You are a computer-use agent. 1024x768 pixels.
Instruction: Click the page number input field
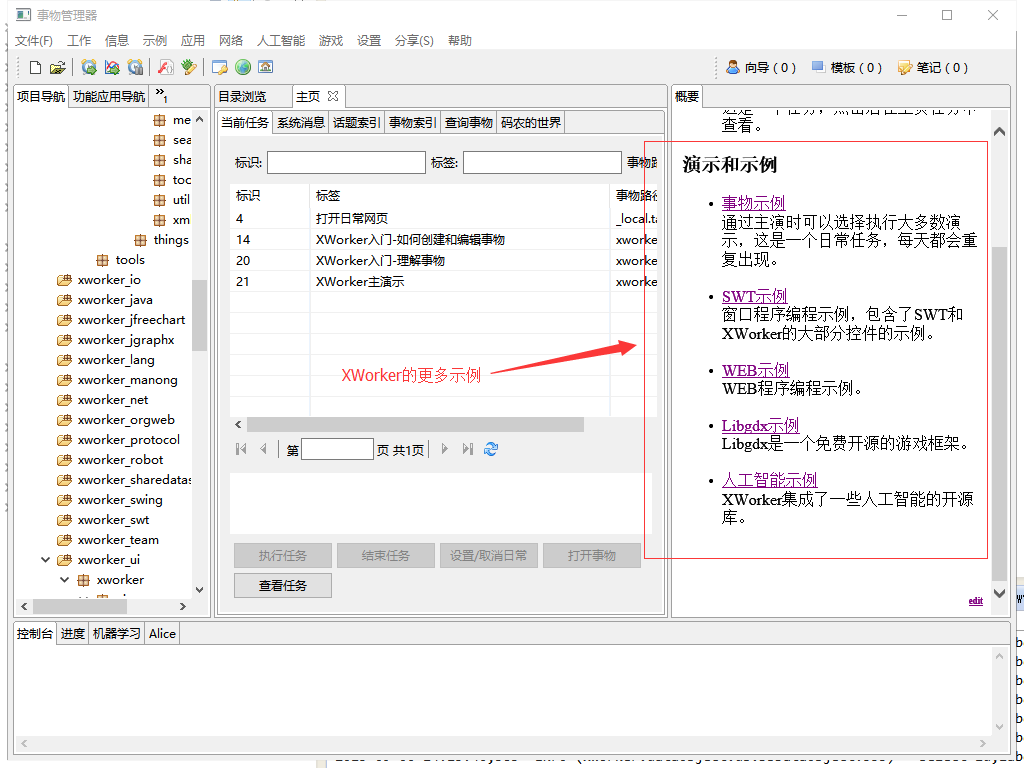tap(338, 449)
